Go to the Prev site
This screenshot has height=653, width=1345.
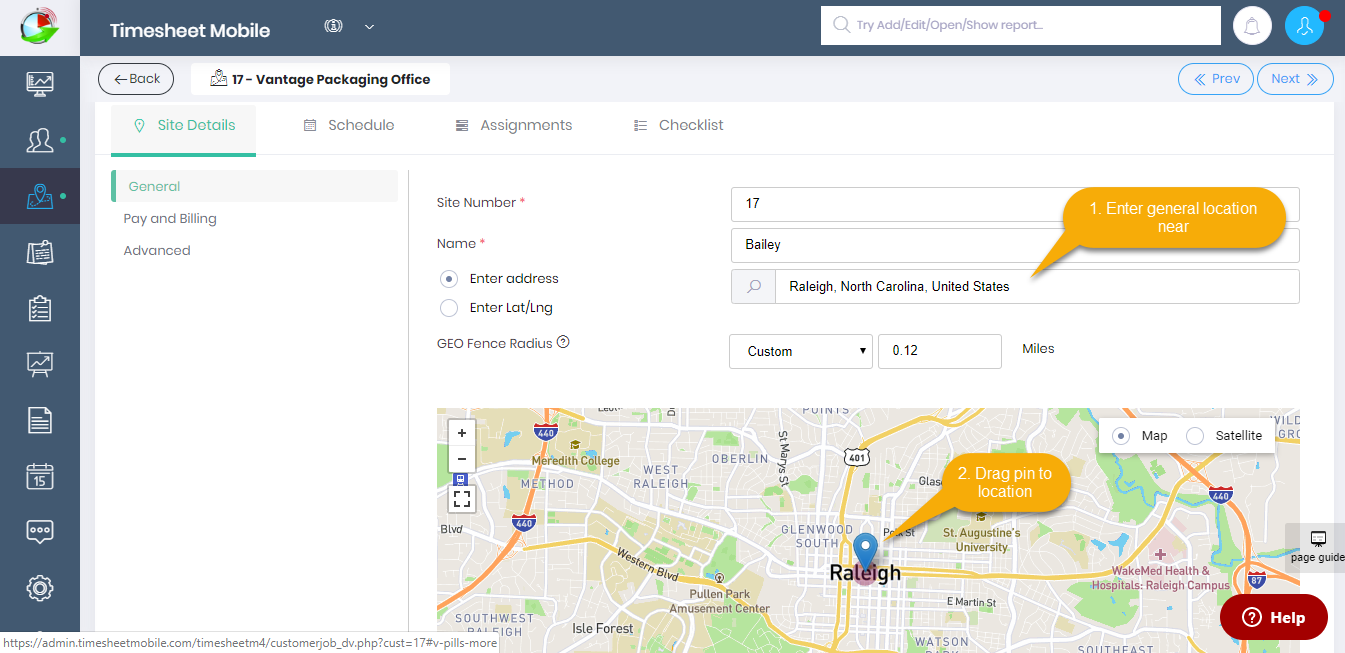[x=1216, y=79]
